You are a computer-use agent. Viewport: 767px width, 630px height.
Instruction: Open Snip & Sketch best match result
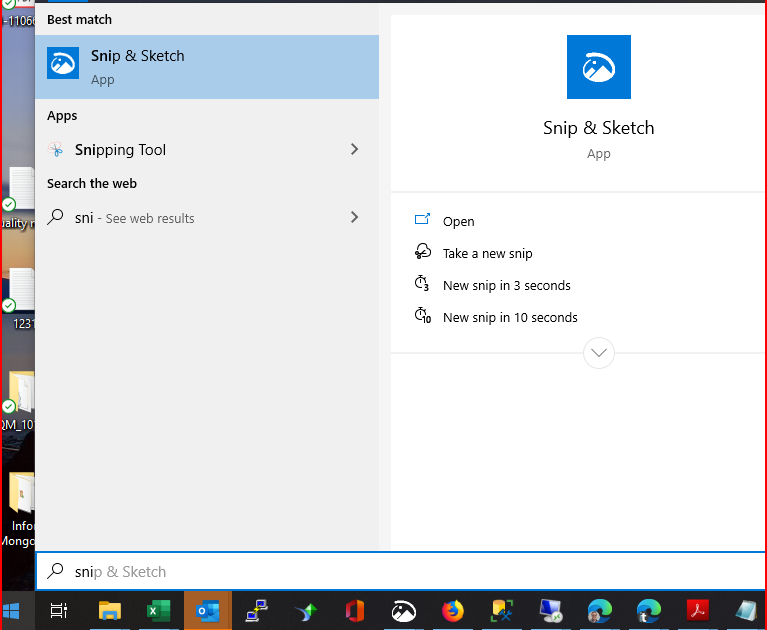click(x=206, y=66)
